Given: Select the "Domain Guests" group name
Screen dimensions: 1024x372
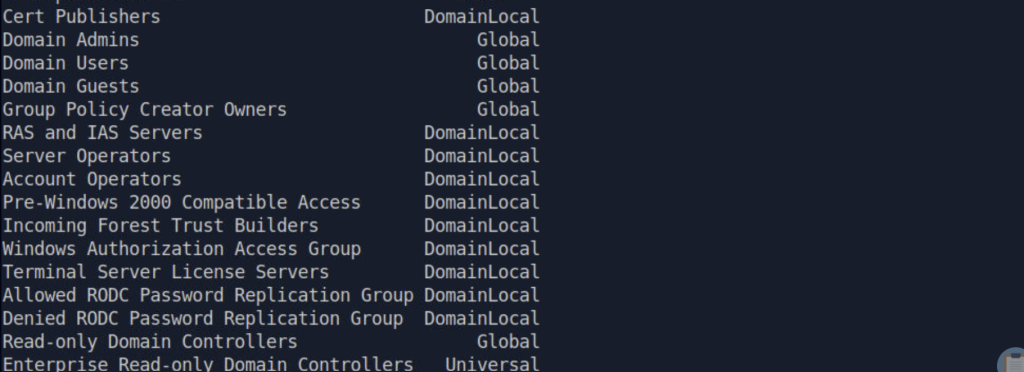Looking at the screenshot, I should tap(71, 86).
